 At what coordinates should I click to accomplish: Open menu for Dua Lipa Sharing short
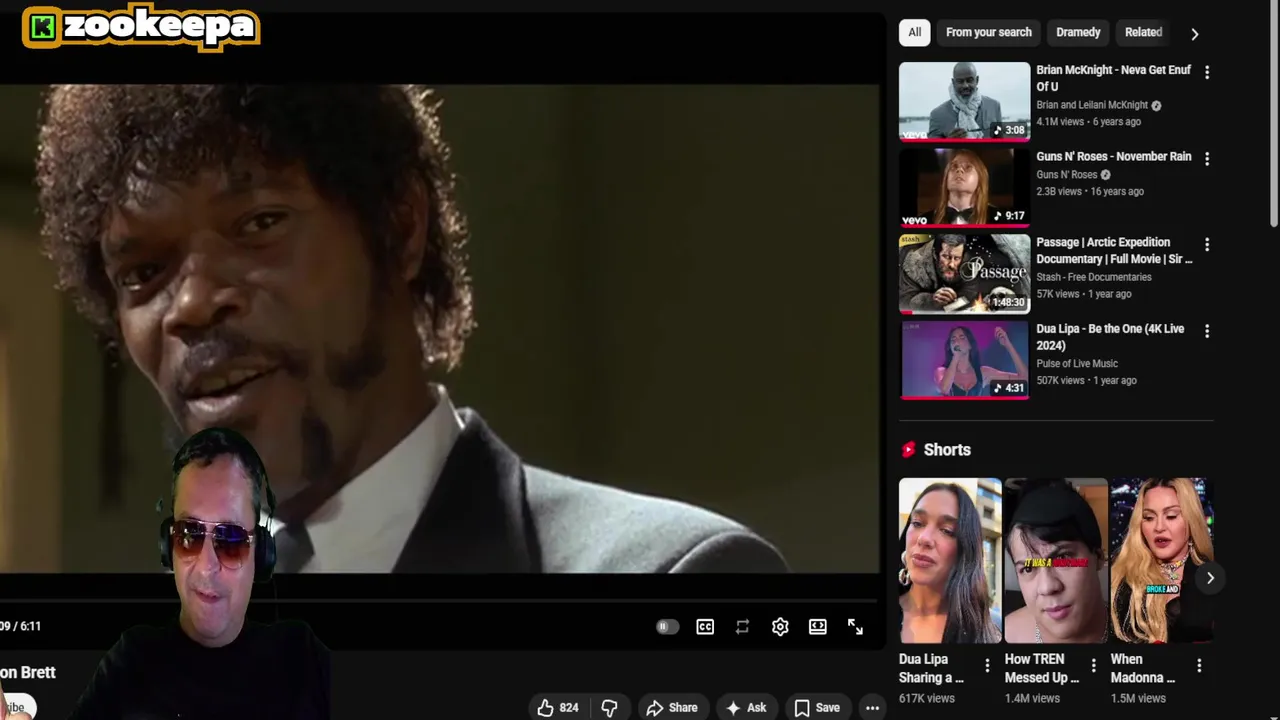pos(987,665)
